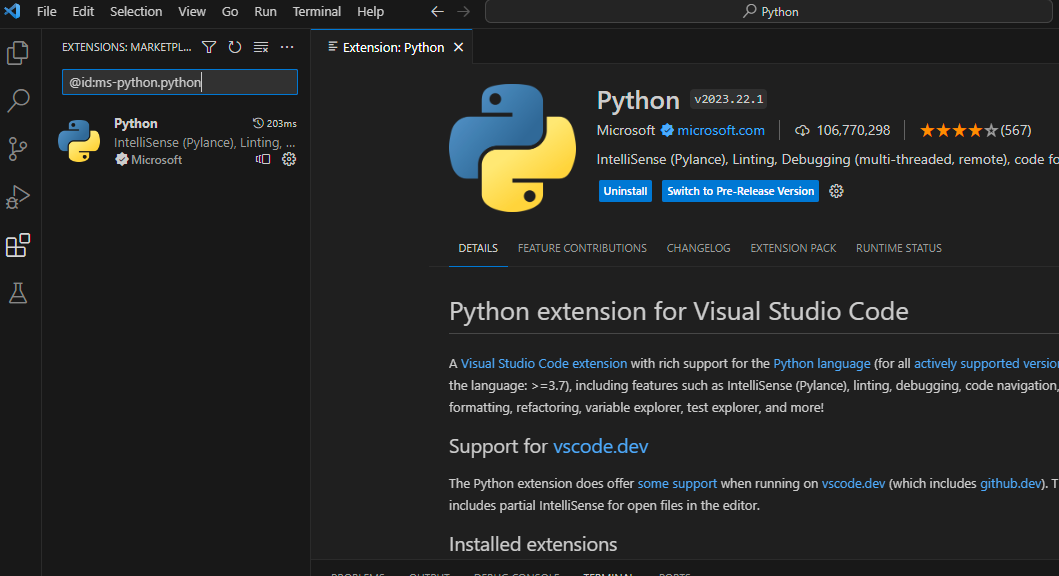The width and height of the screenshot is (1059, 576).
Task: Uninstall the Python extension
Action: pyautogui.click(x=625, y=191)
